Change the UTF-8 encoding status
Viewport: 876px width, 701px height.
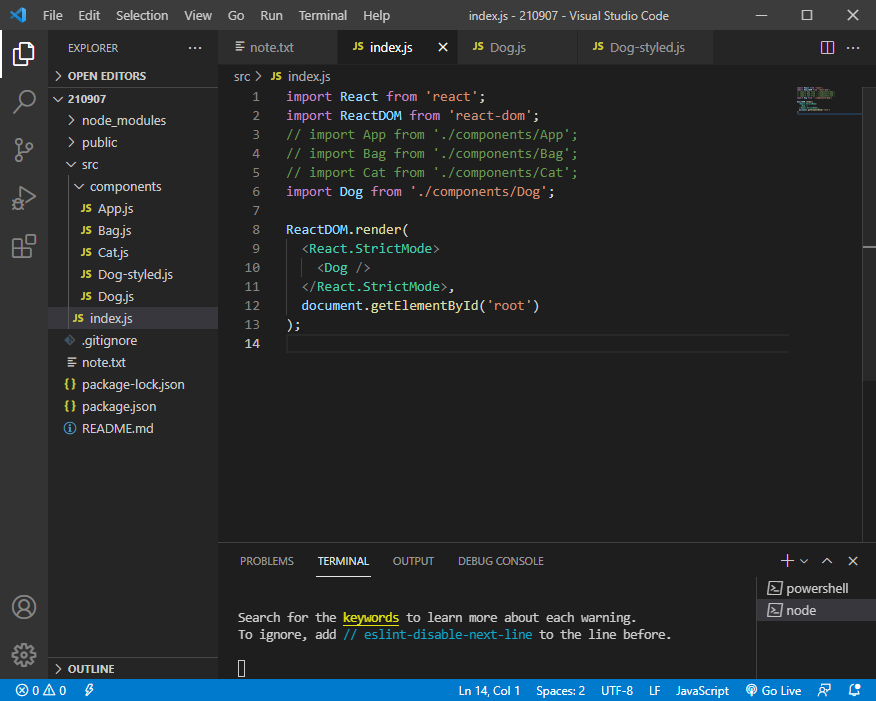(617, 690)
